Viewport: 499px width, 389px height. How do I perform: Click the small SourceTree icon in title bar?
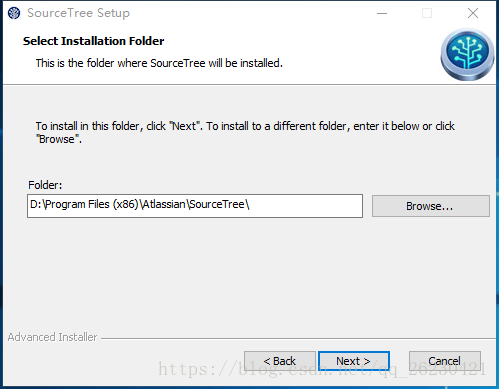[14, 13]
